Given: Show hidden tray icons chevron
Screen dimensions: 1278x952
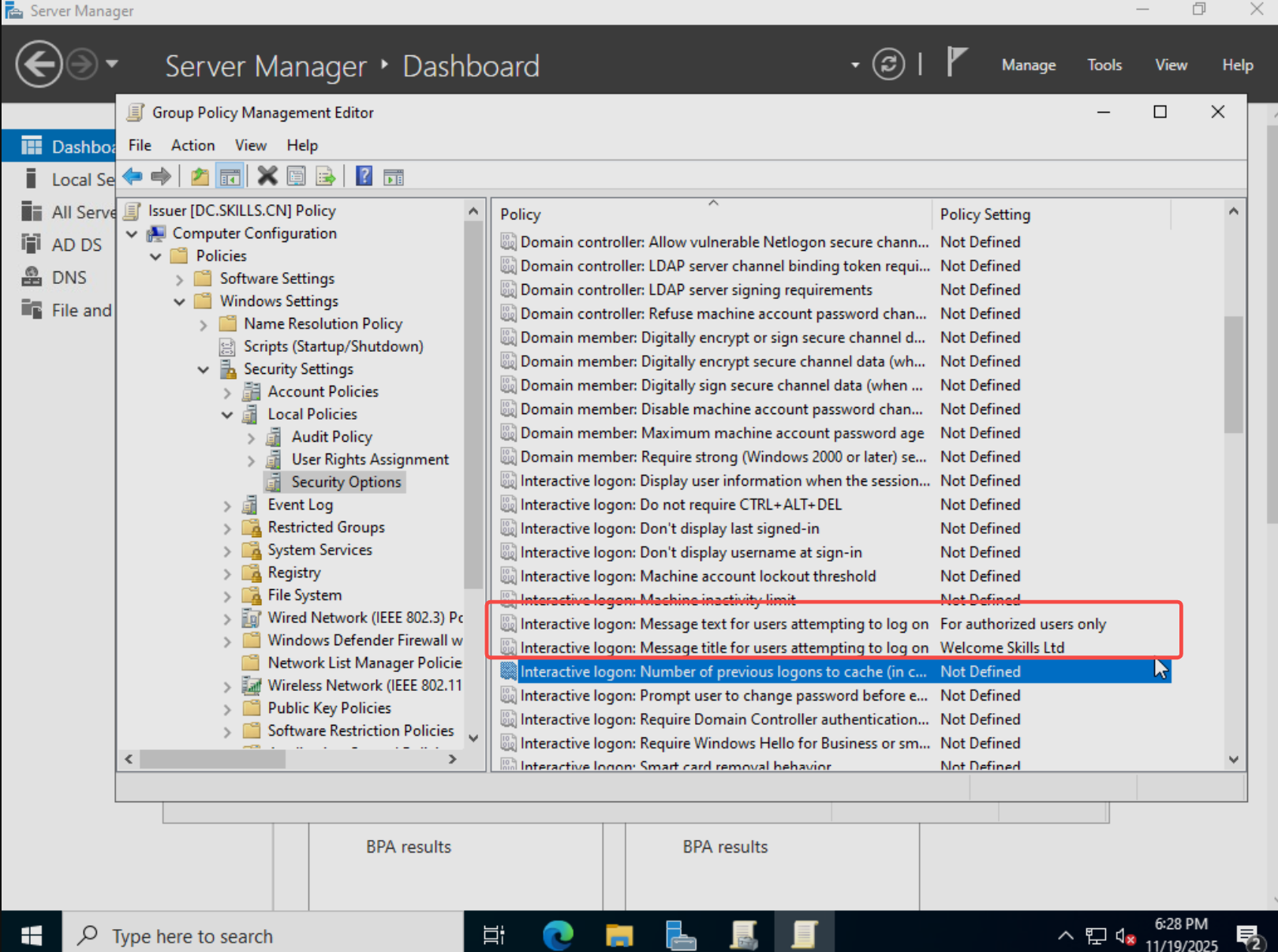Looking at the screenshot, I should (1065, 936).
